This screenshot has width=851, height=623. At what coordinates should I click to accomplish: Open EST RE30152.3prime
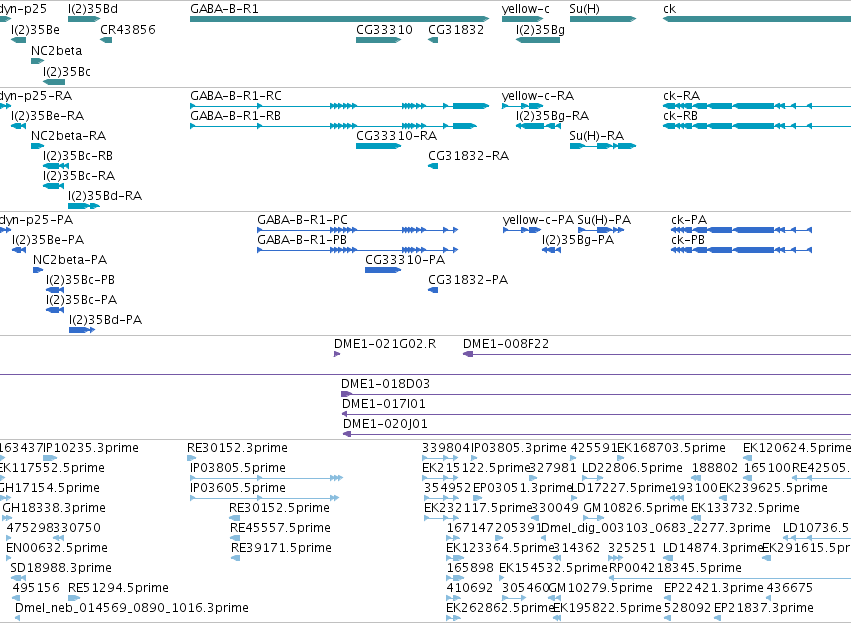pyautogui.click(x=237, y=449)
